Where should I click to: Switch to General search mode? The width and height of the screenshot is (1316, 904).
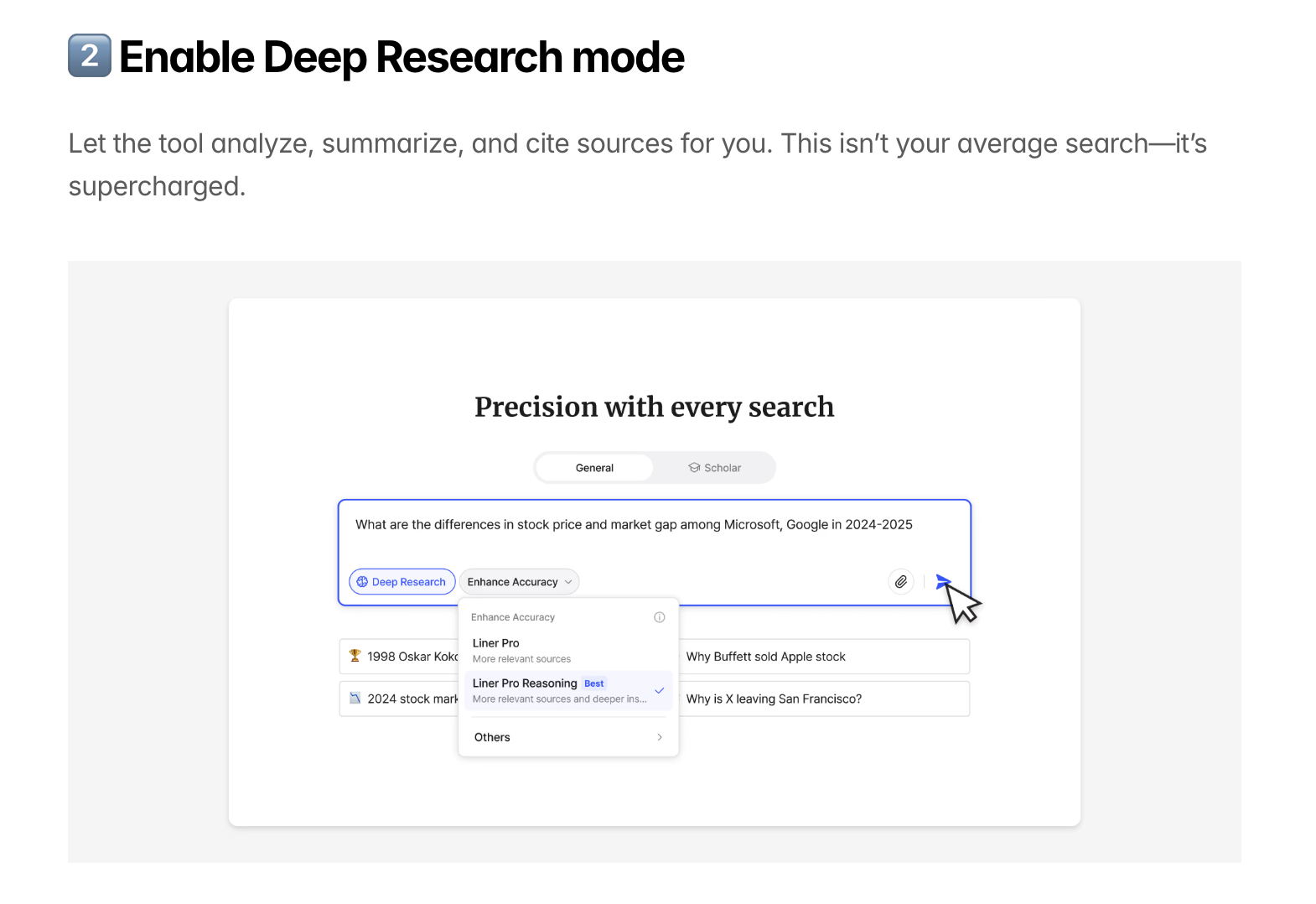pos(594,468)
